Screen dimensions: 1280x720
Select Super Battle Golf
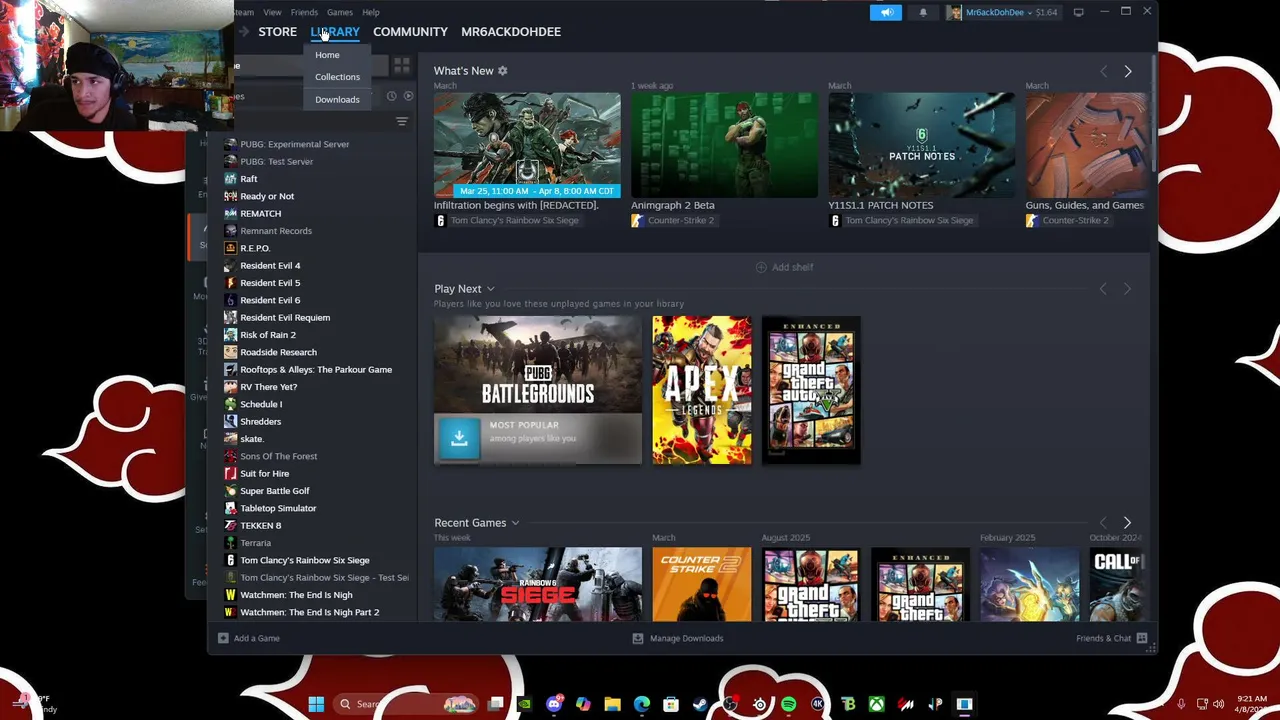point(275,491)
